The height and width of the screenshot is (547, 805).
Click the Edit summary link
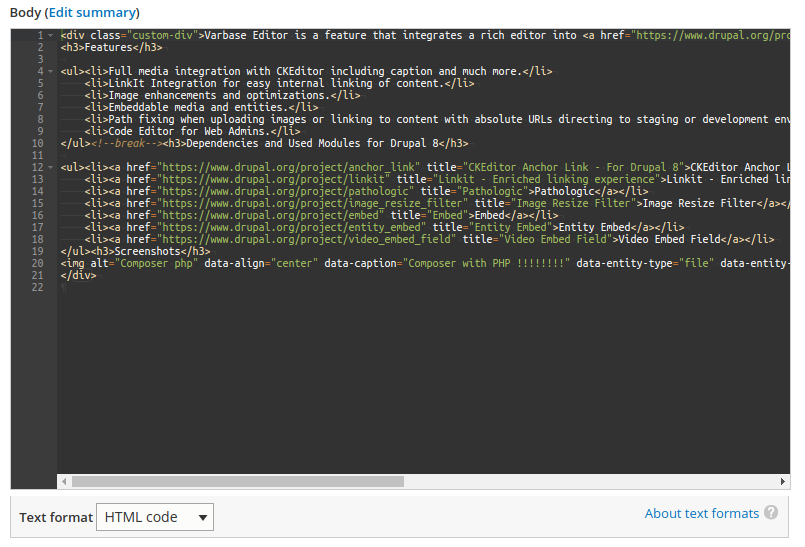pyautogui.click(x=92, y=12)
